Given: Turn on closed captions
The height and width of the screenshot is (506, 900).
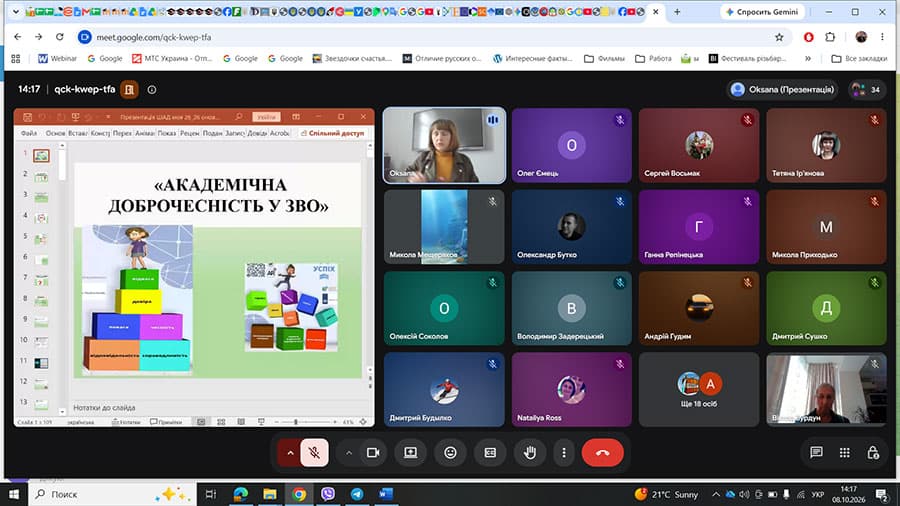Looking at the screenshot, I should (490, 453).
